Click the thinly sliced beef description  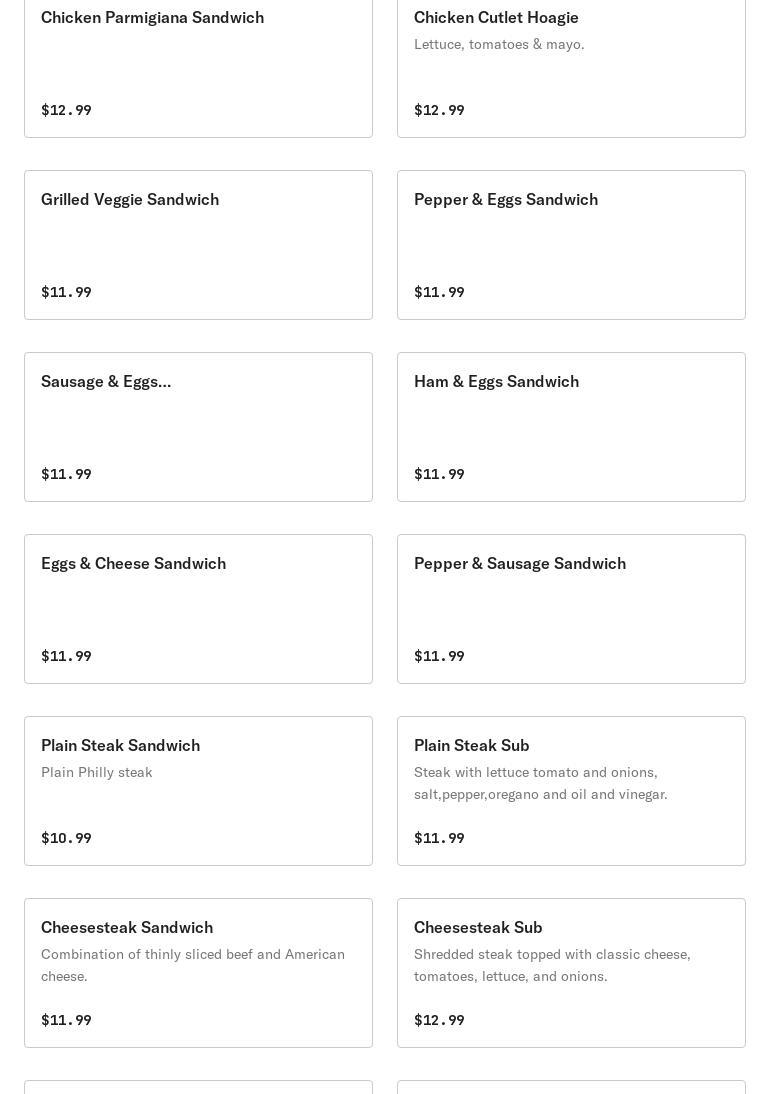(x=192, y=965)
